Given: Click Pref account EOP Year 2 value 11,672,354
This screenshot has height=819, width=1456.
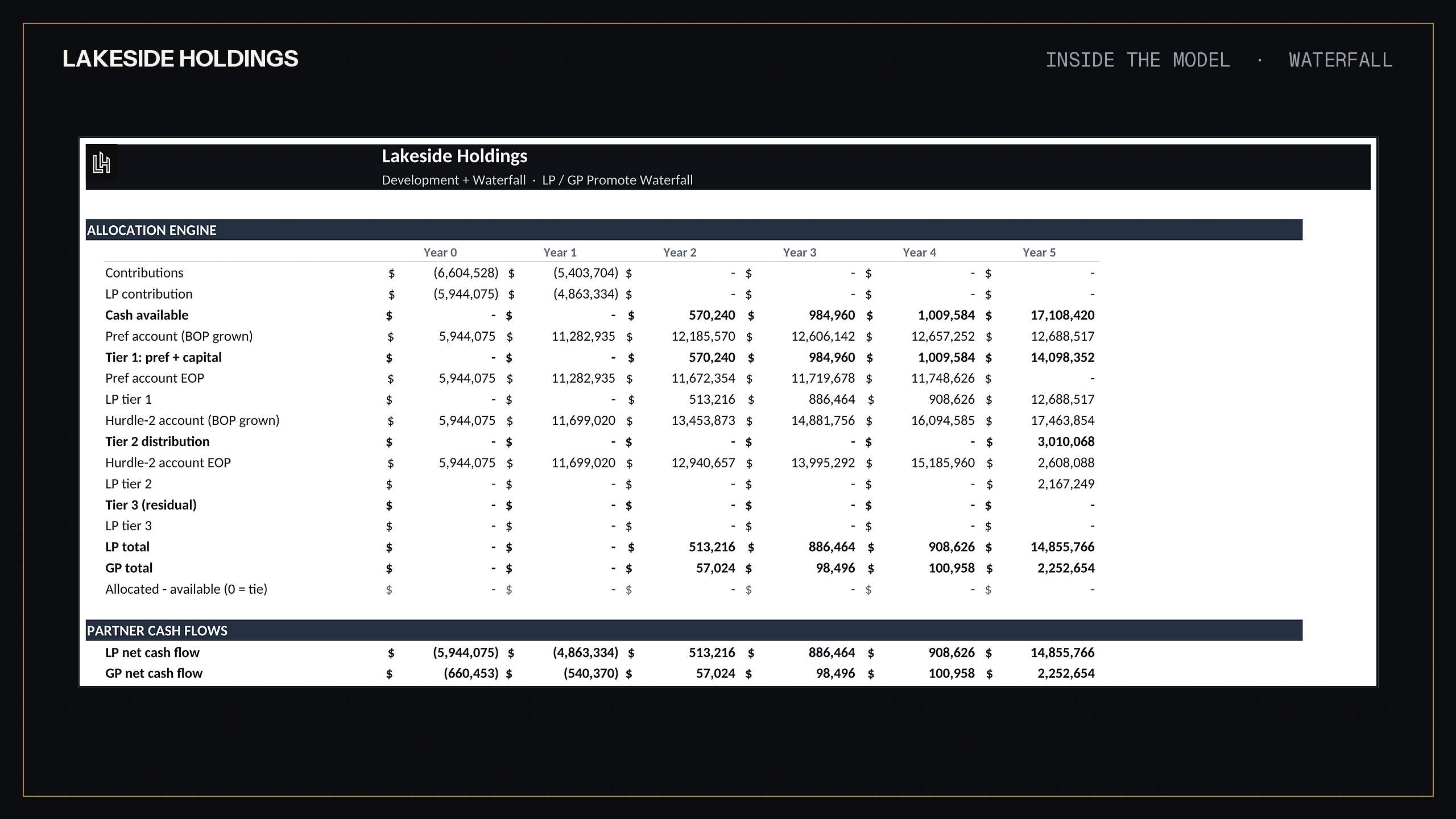Looking at the screenshot, I should [704, 378].
